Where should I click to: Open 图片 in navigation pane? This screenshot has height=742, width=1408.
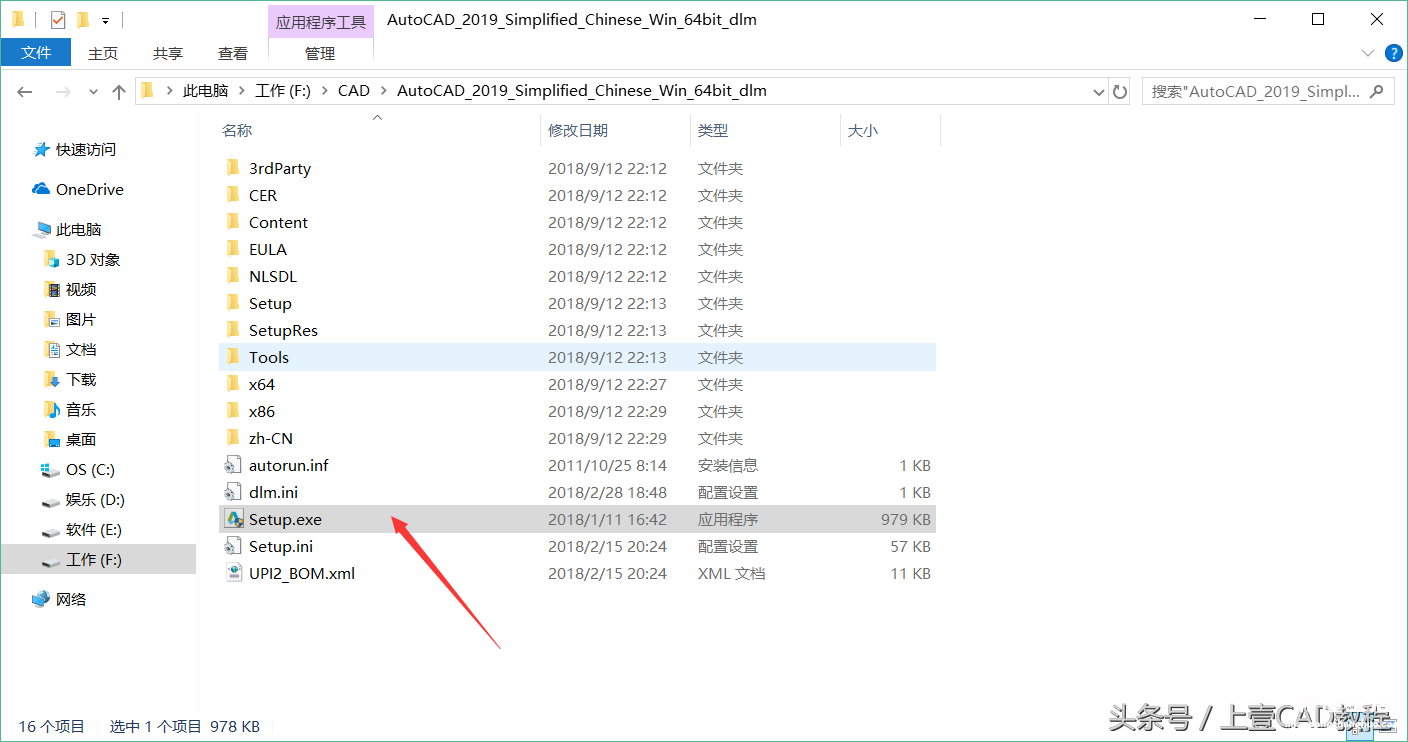(70, 319)
